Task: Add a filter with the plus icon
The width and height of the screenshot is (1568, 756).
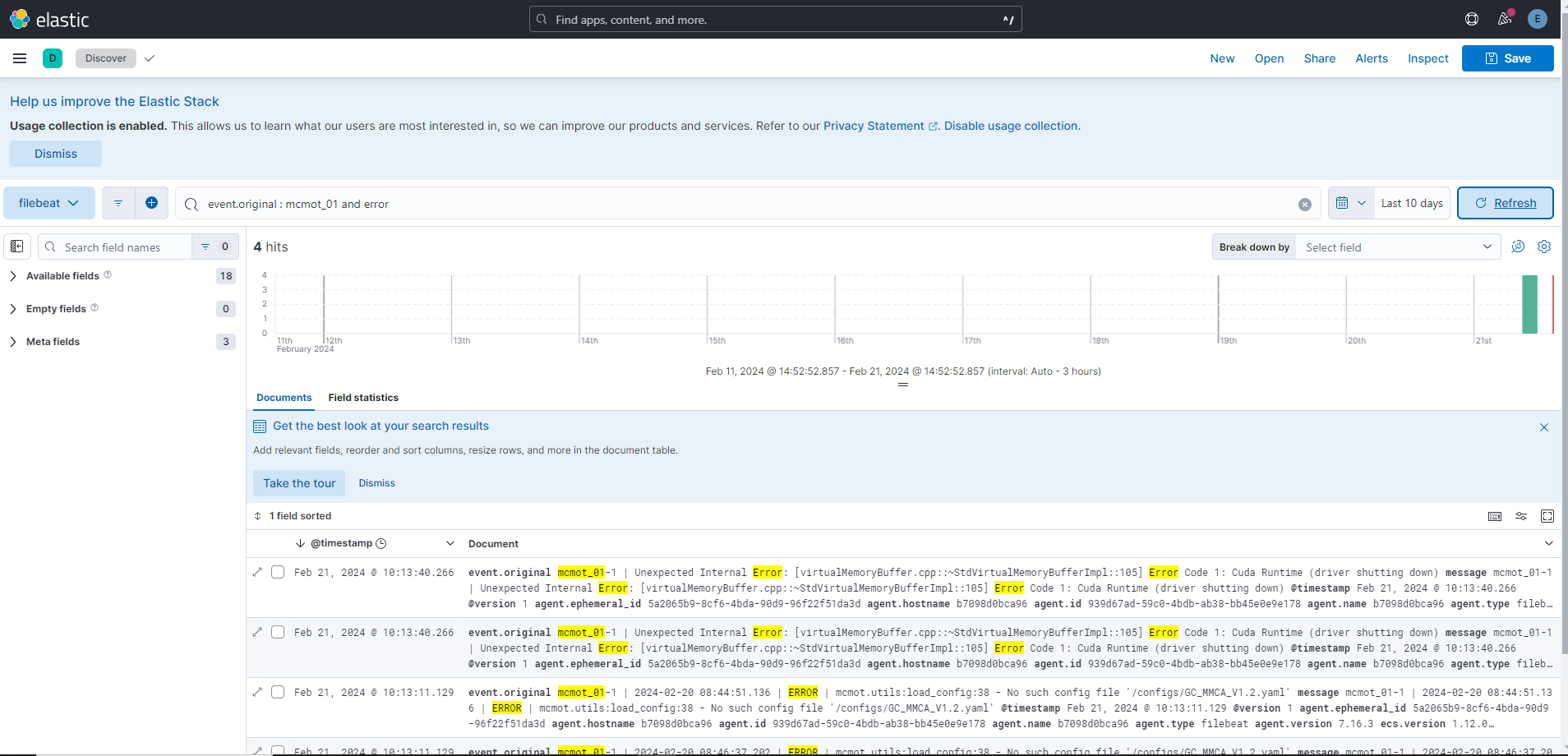Action: coord(151,203)
